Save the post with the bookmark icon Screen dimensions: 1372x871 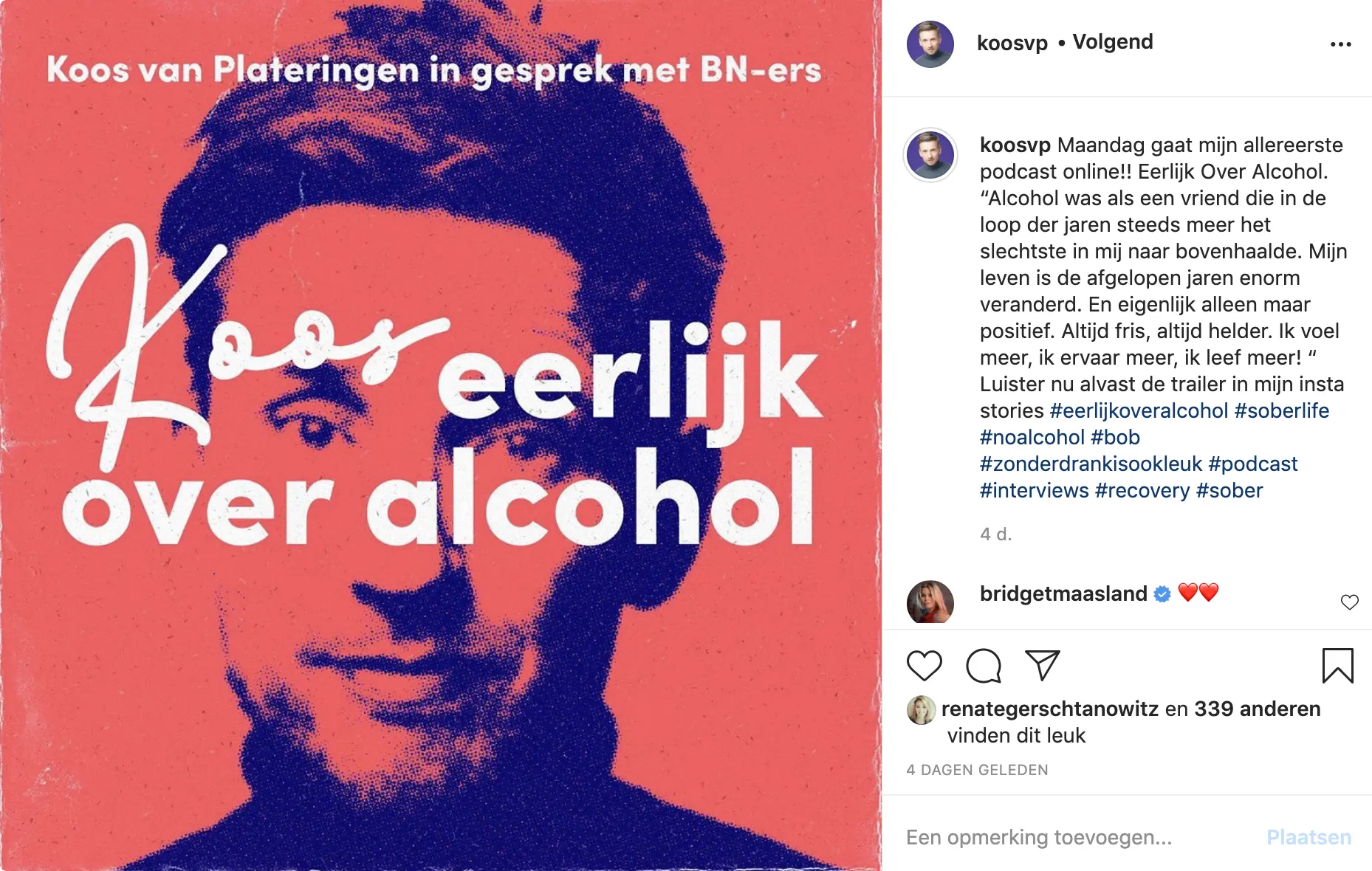point(1337,665)
